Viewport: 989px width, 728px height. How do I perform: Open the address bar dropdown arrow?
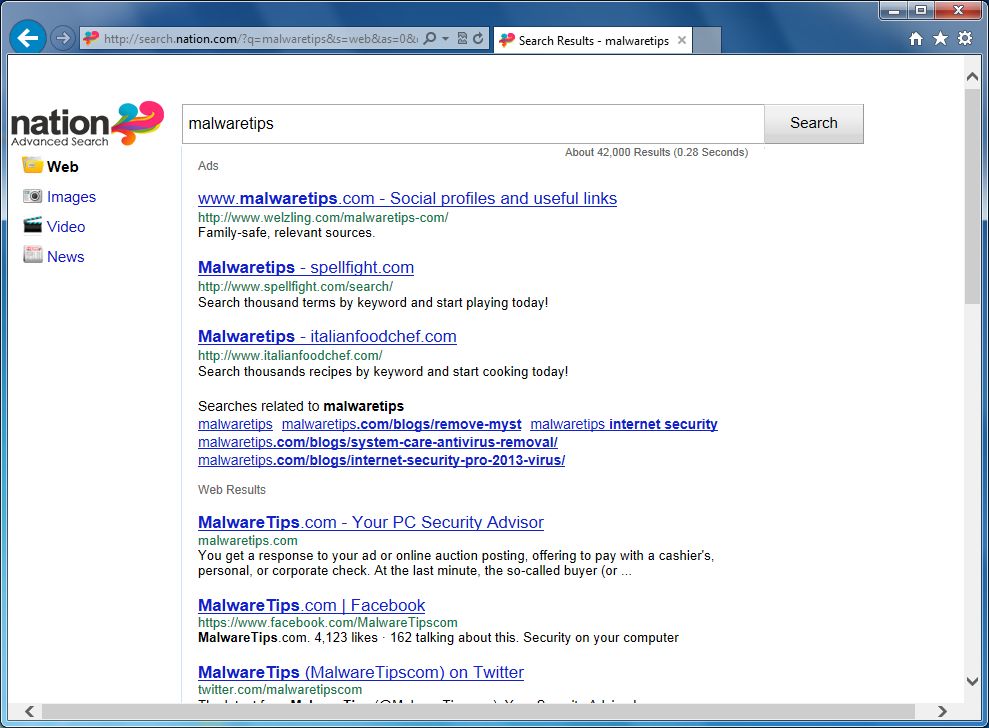(445, 38)
